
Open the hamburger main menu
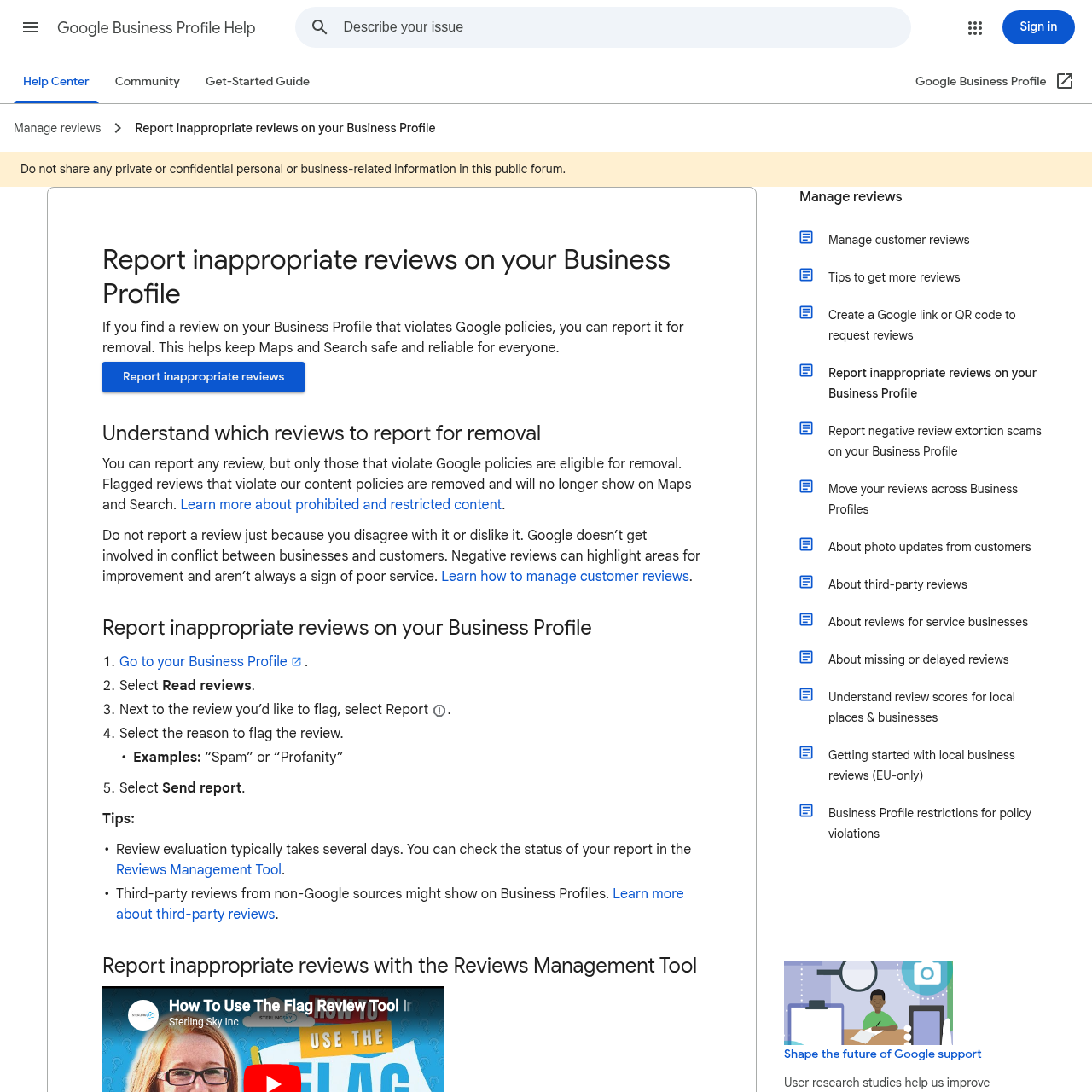[31, 27]
